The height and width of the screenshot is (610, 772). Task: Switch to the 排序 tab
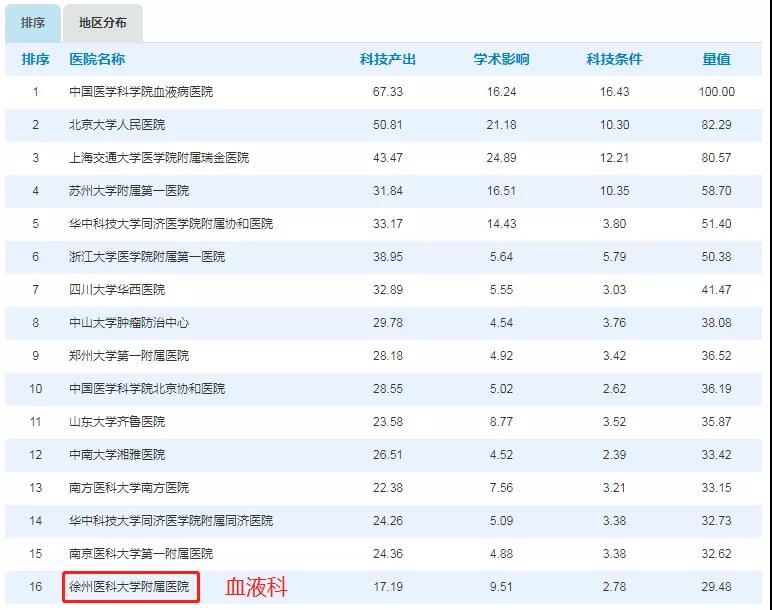33,23
